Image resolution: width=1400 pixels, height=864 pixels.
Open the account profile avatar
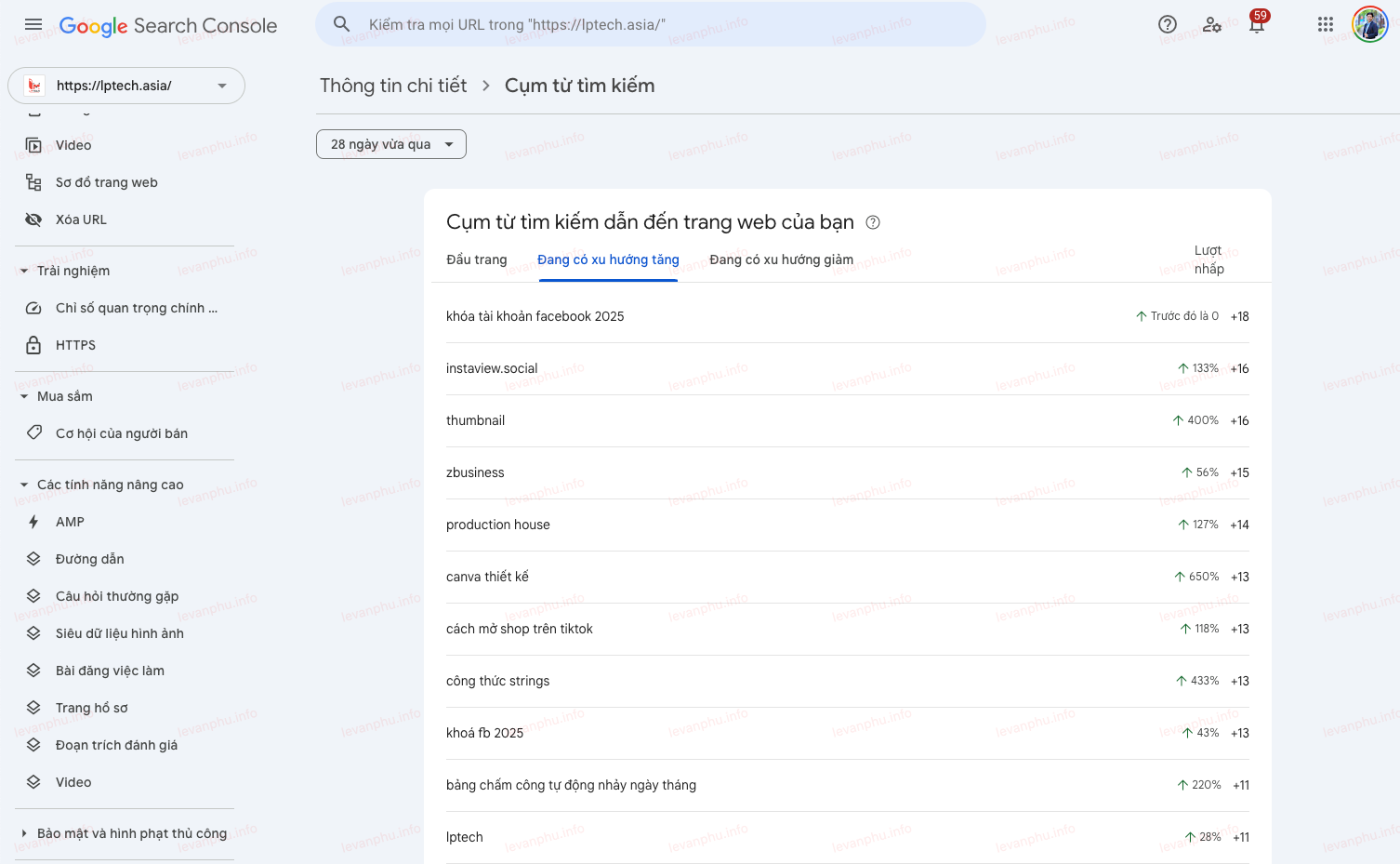[x=1370, y=25]
